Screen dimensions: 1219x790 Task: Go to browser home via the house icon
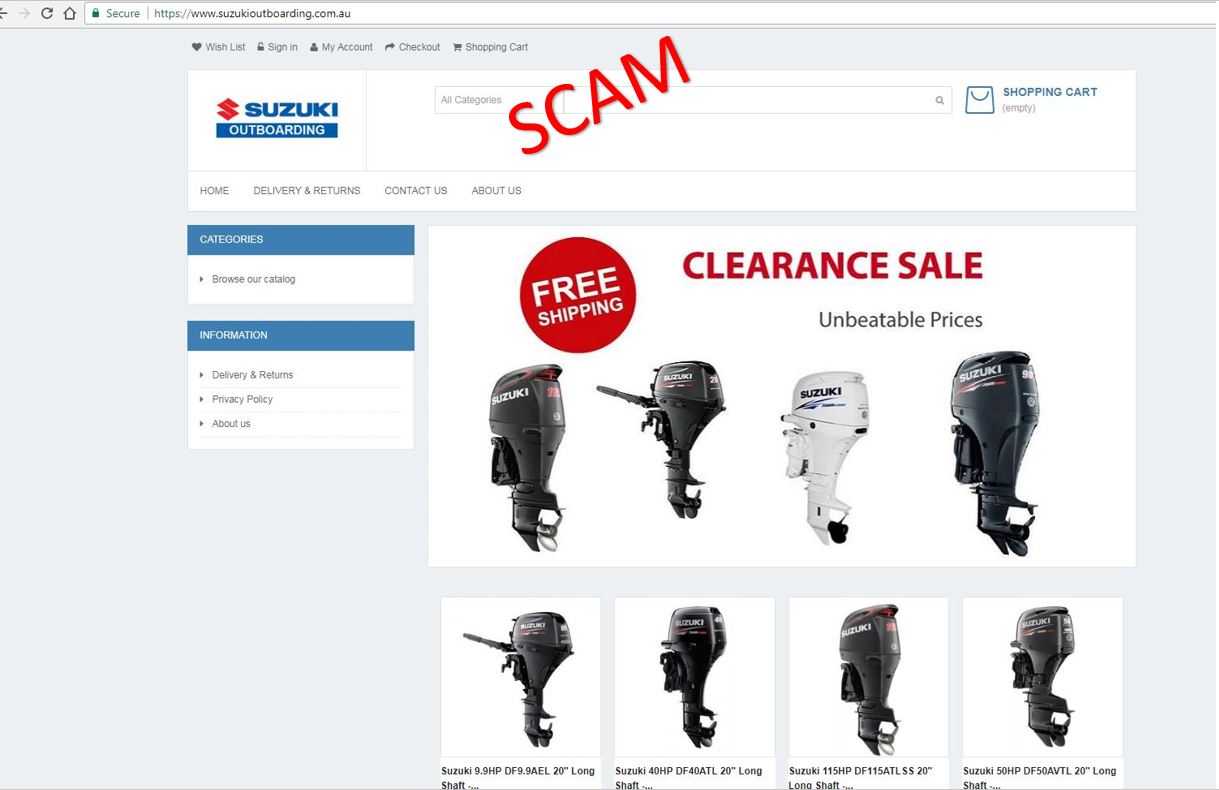pyautogui.click(x=69, y=13)
